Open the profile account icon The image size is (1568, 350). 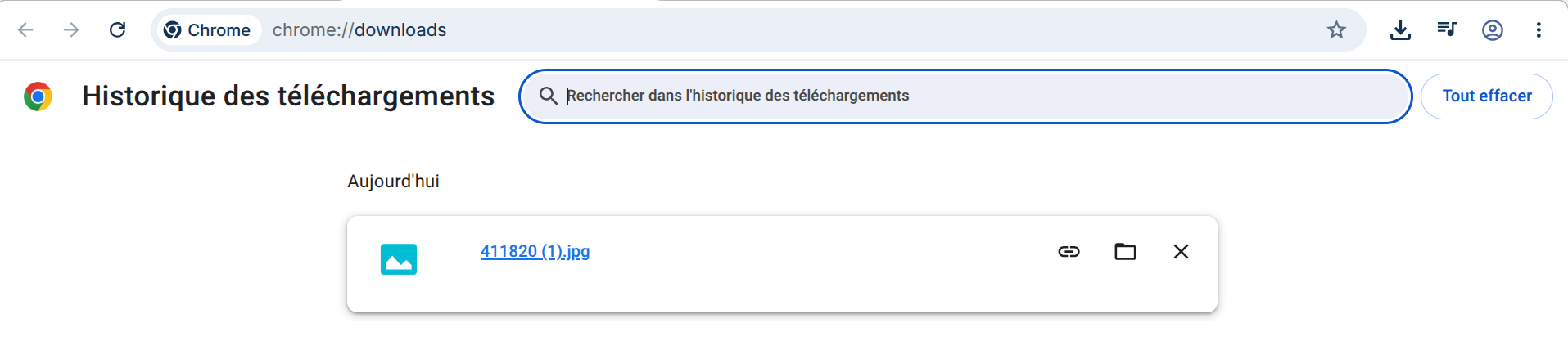(1493, 30)
